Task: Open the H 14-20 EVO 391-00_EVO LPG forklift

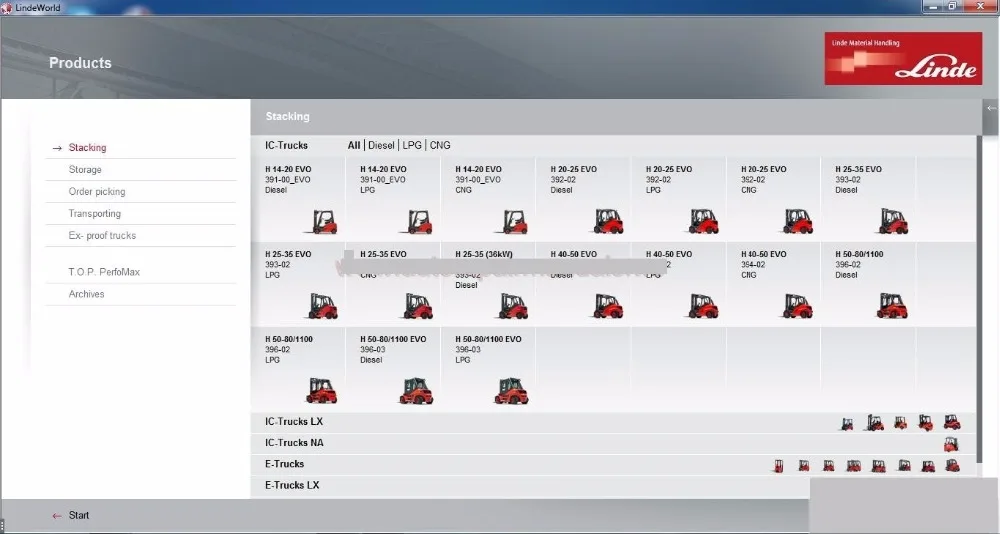Action: [x=393, y=200]
